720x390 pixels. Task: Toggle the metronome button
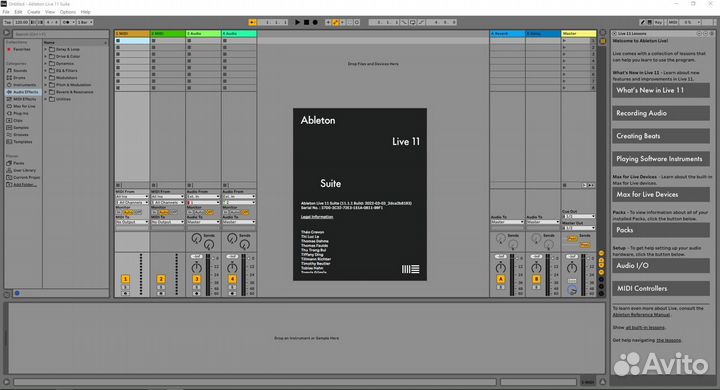pyautogui.click(x=67, y=22)
